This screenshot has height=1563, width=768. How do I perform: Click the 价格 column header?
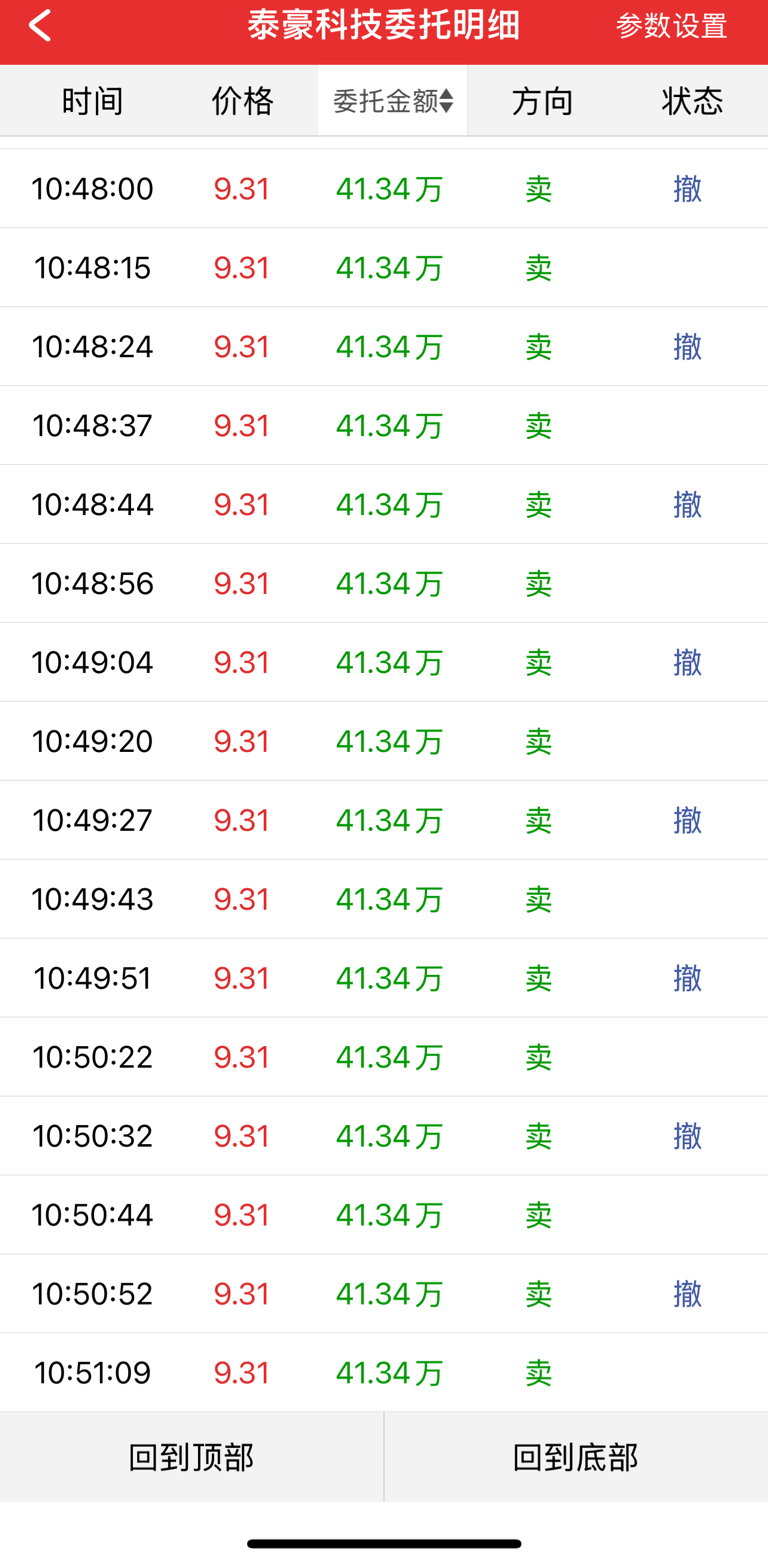point(242,101)
